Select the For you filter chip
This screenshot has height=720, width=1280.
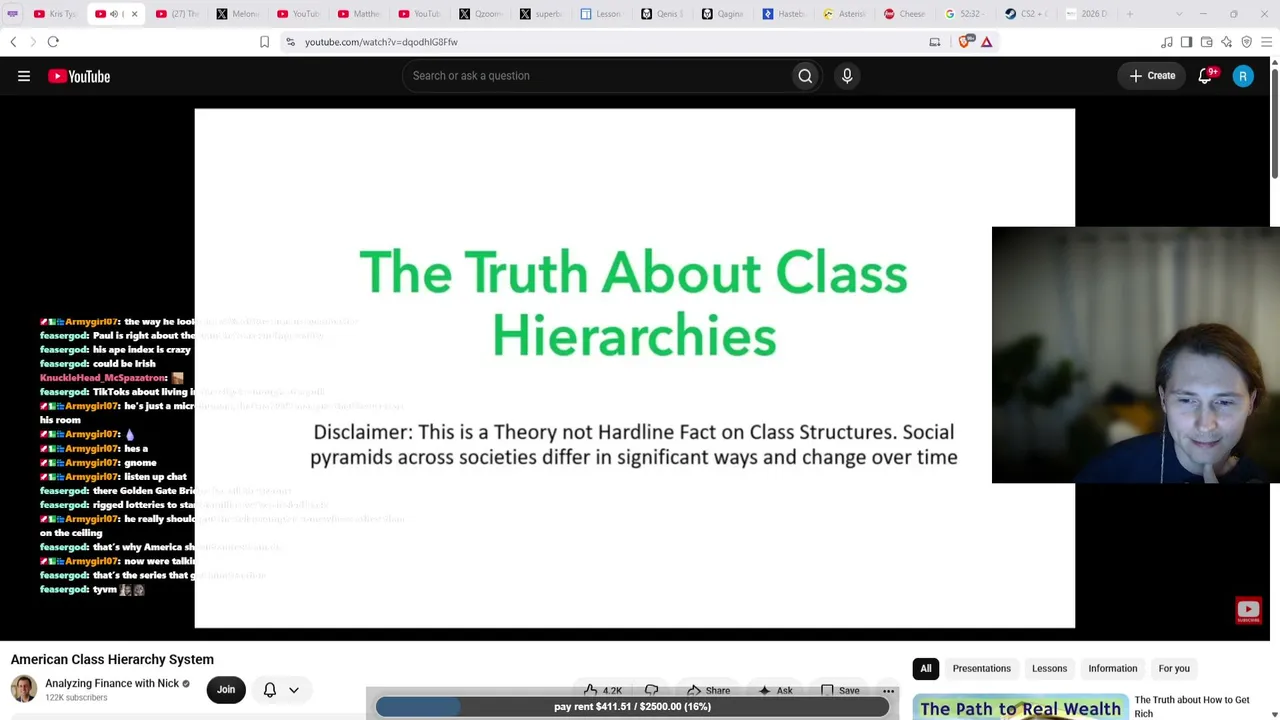coord(1174,669)
